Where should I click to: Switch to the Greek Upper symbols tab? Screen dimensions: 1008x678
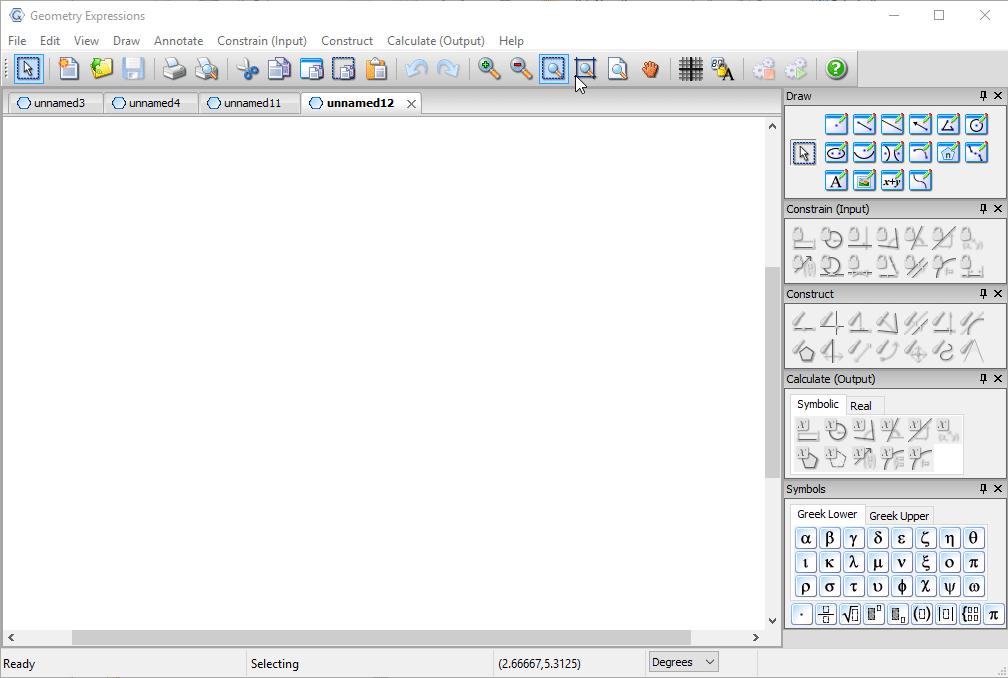pyautogui.click(x=899, y=515)
